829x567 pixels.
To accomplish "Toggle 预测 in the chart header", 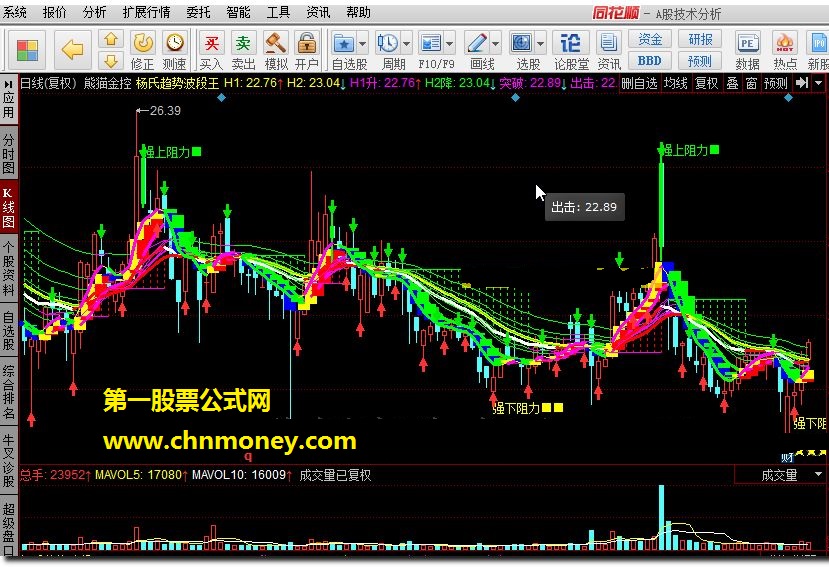I will coord(776,83).
